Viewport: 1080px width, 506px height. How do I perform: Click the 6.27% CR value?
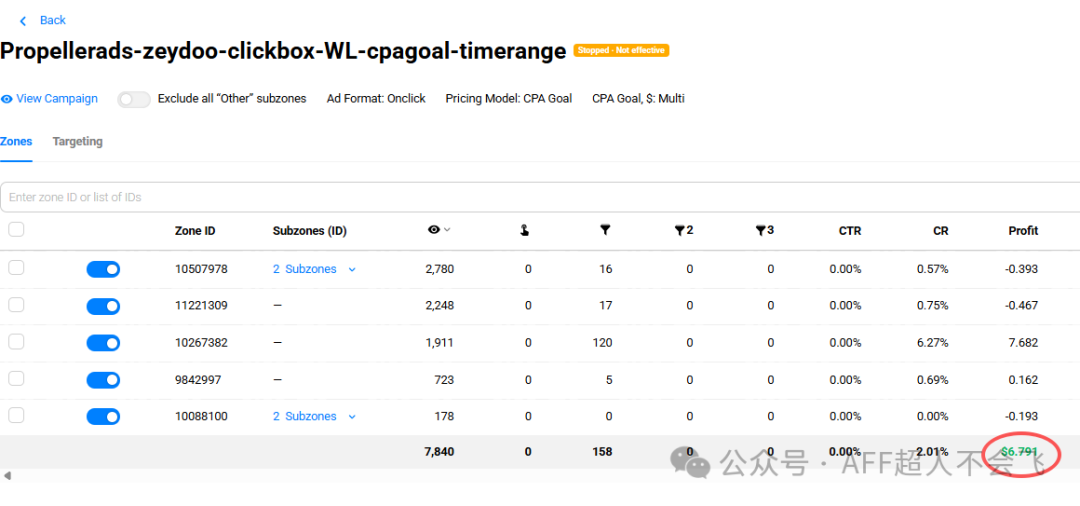pos(933,342)
